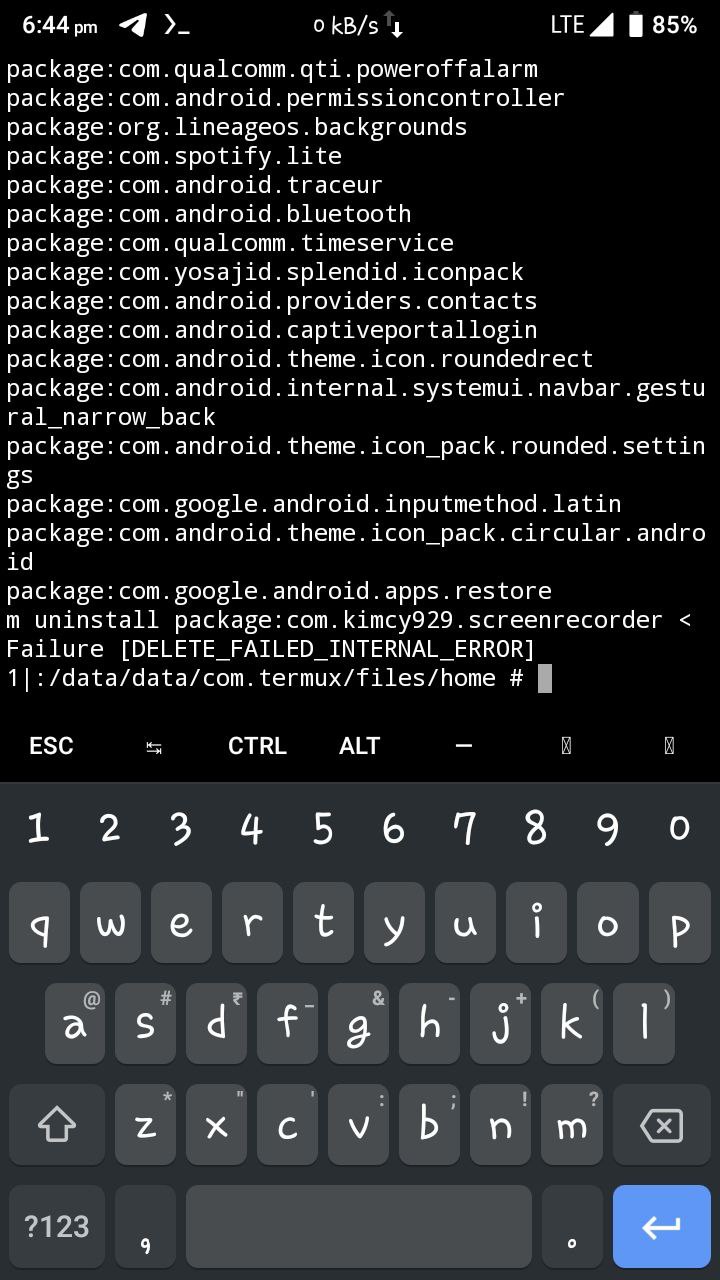
Task: Tap the terminal cursor at the prompt line
Action: click(545, 679)
